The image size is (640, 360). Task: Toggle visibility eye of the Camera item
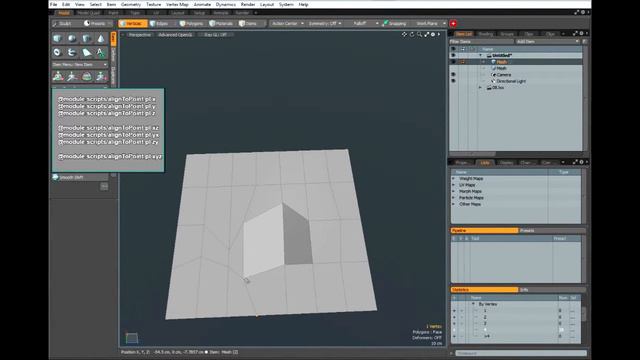coord(453,75)
